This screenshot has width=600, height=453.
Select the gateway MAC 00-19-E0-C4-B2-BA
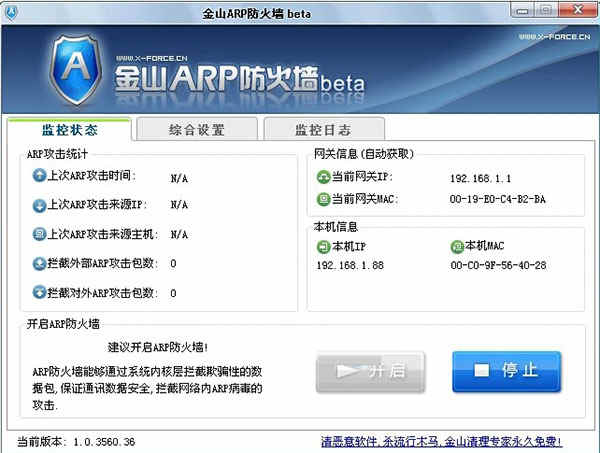[x=498, y=199]
